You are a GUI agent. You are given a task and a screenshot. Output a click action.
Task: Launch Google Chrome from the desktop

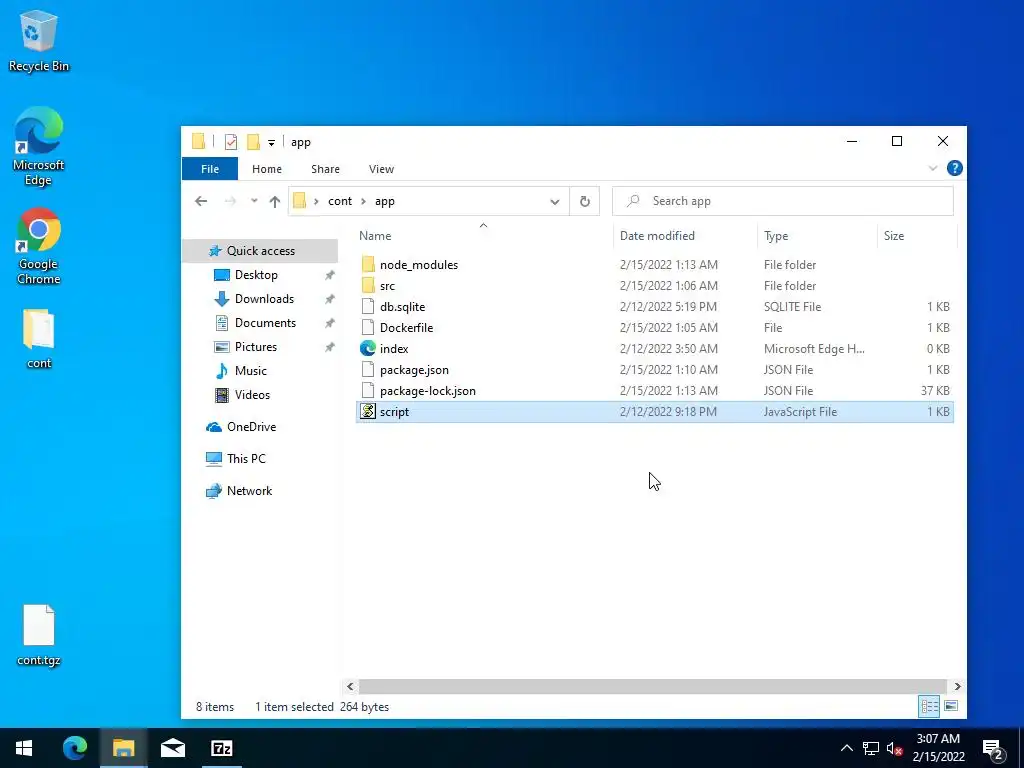(x=39, y=246)
